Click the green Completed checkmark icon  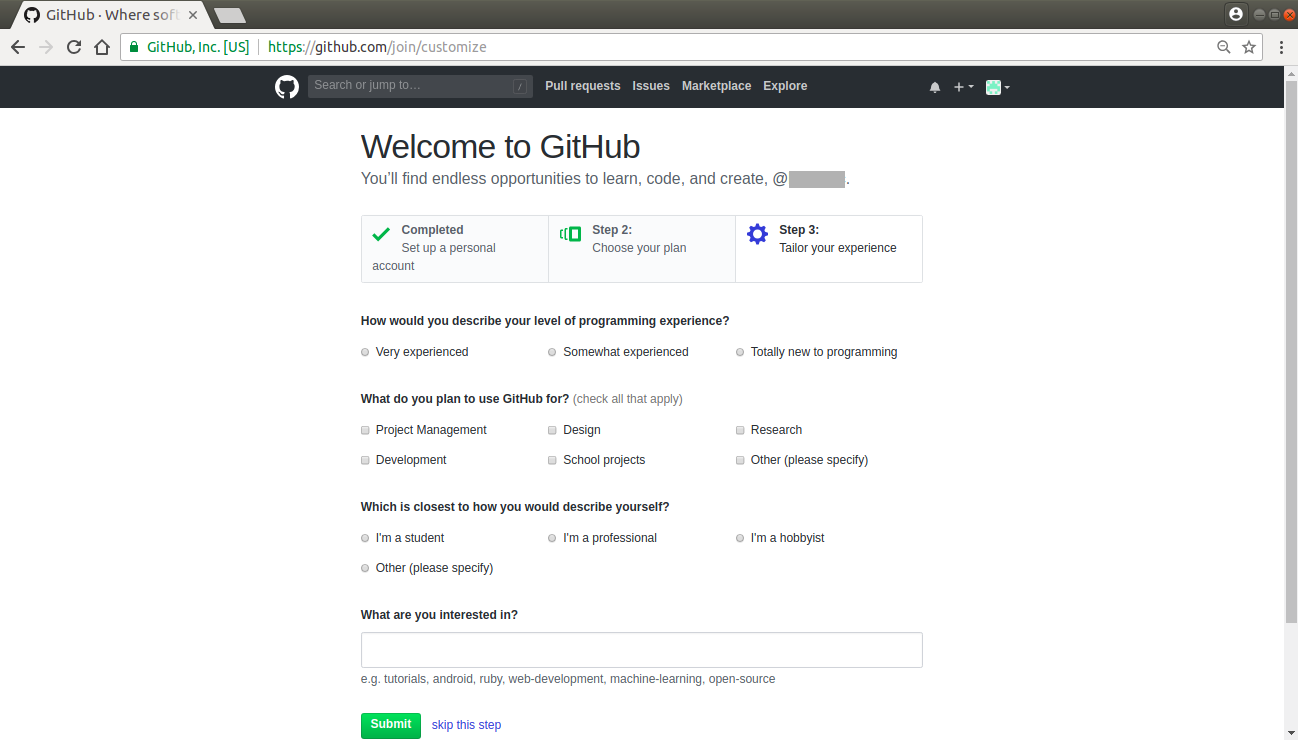coord(381,235)
